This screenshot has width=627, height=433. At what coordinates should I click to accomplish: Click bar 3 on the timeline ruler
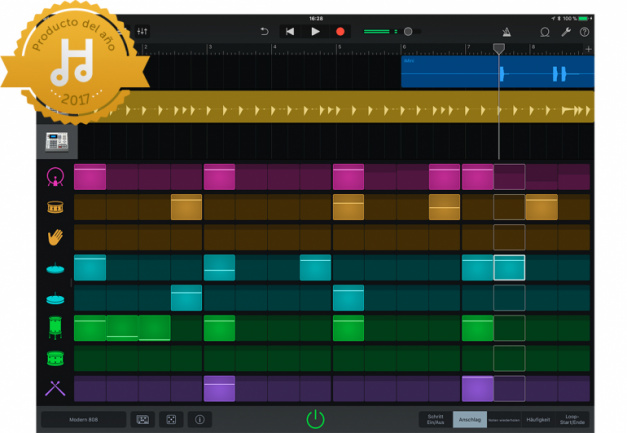pos(210,48)
